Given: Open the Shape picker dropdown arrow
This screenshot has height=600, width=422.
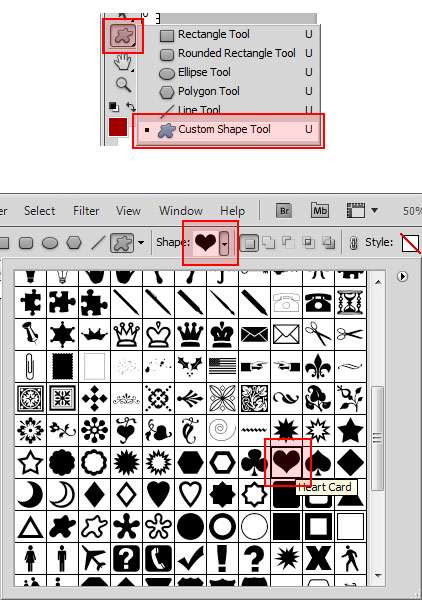Looking at the screenshot, I should click(x=224, y=243).
